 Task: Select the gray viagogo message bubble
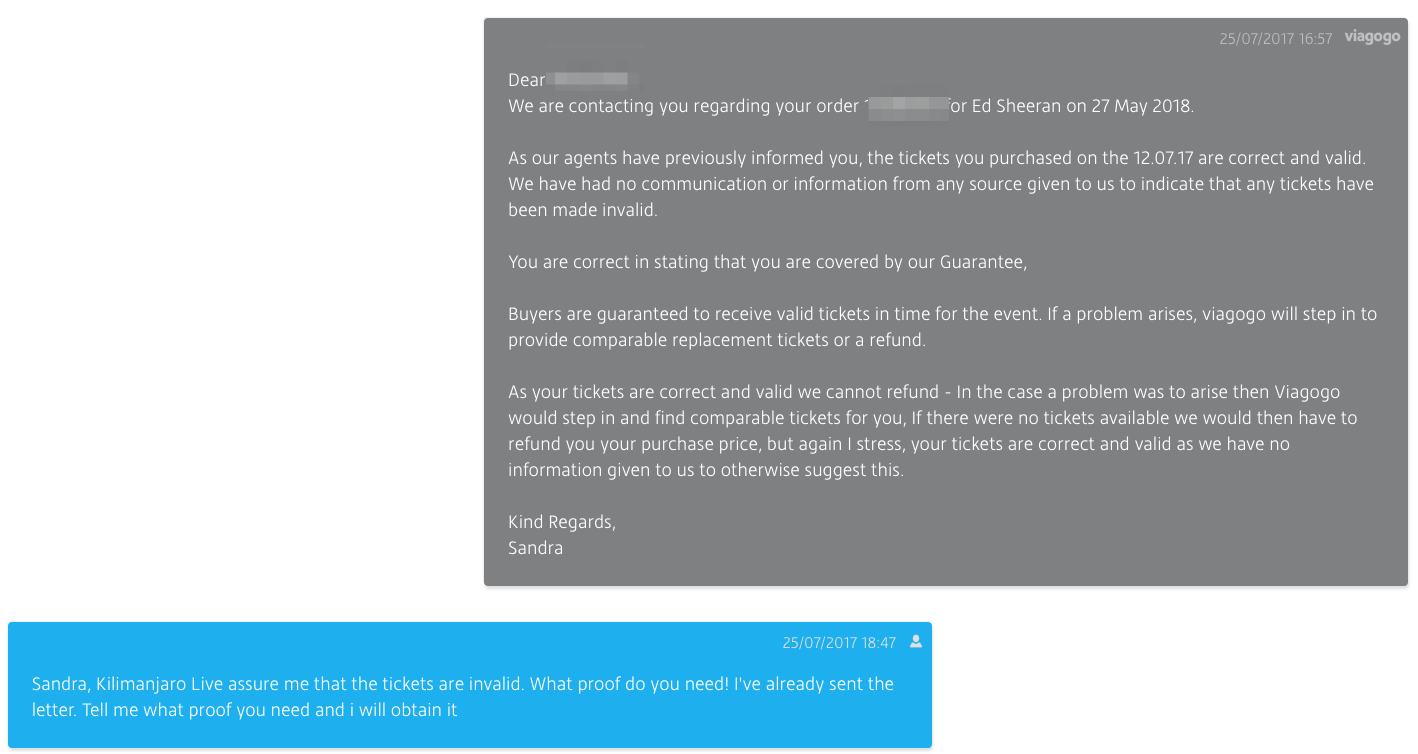pos(946,300)
